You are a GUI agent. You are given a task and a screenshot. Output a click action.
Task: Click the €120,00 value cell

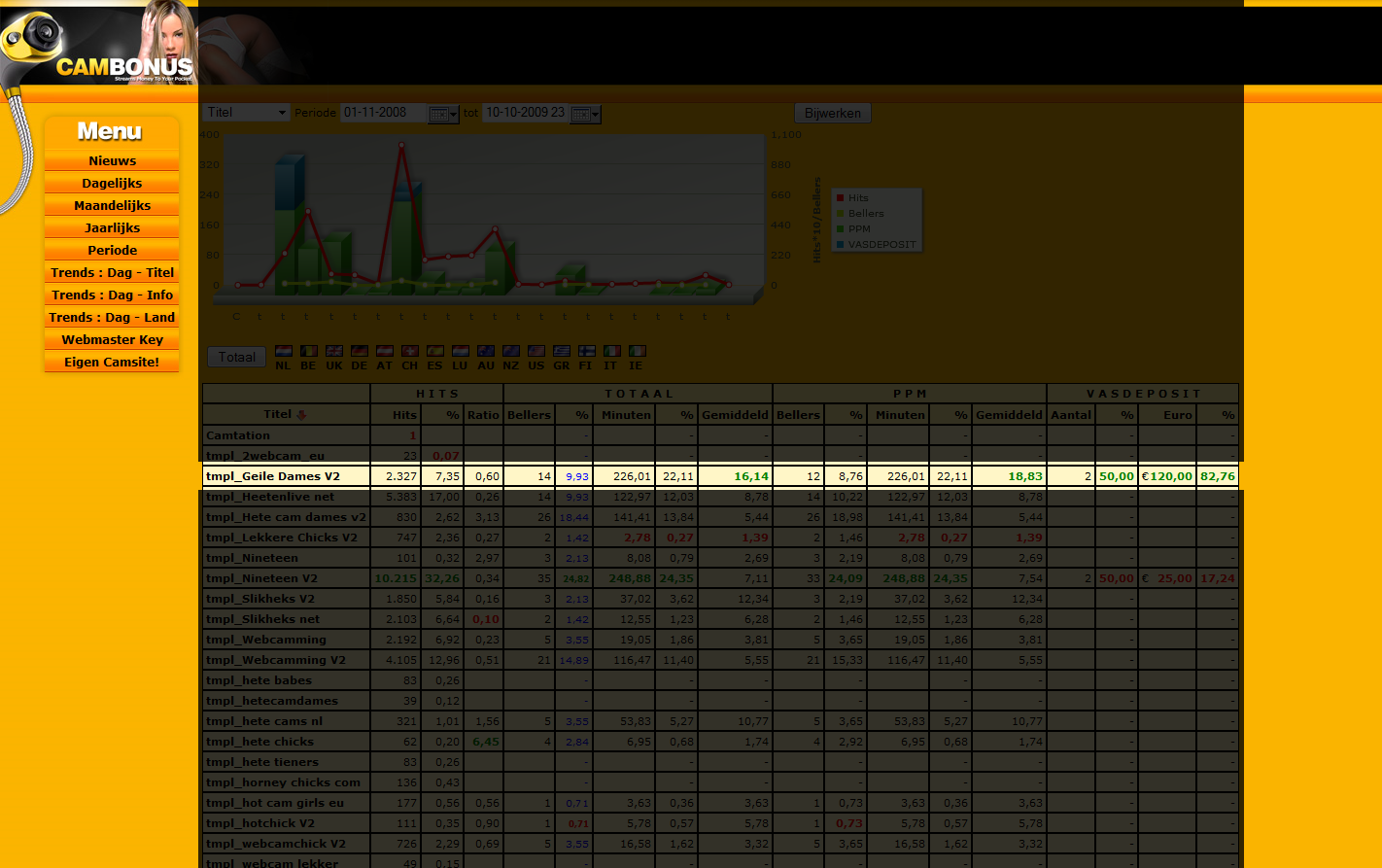click(x=1167, y=476)
